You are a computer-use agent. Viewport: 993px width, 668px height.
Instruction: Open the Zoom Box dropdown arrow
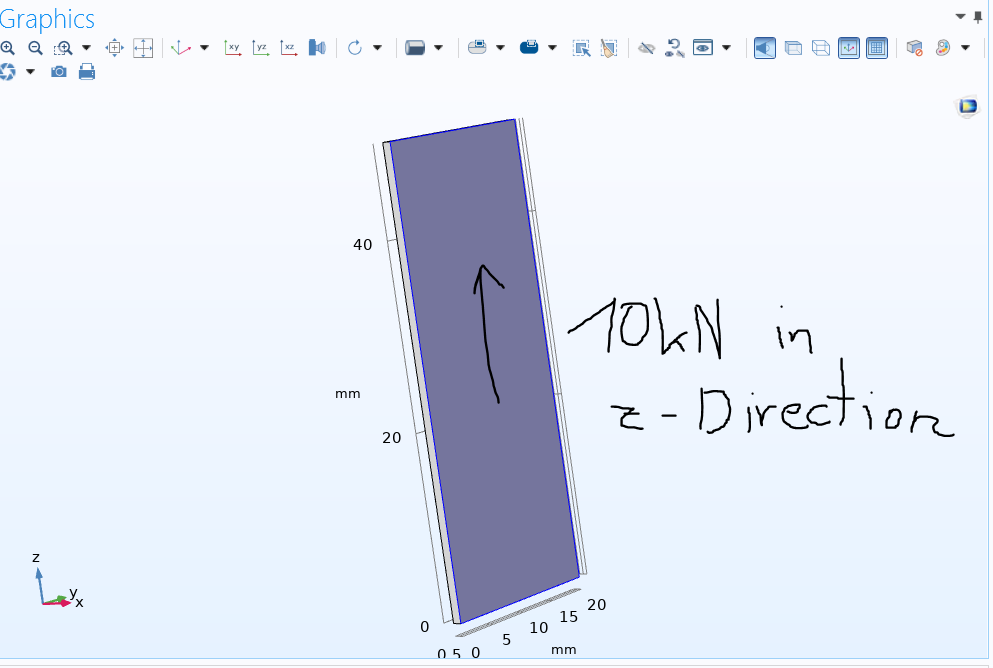pos(86,47)
